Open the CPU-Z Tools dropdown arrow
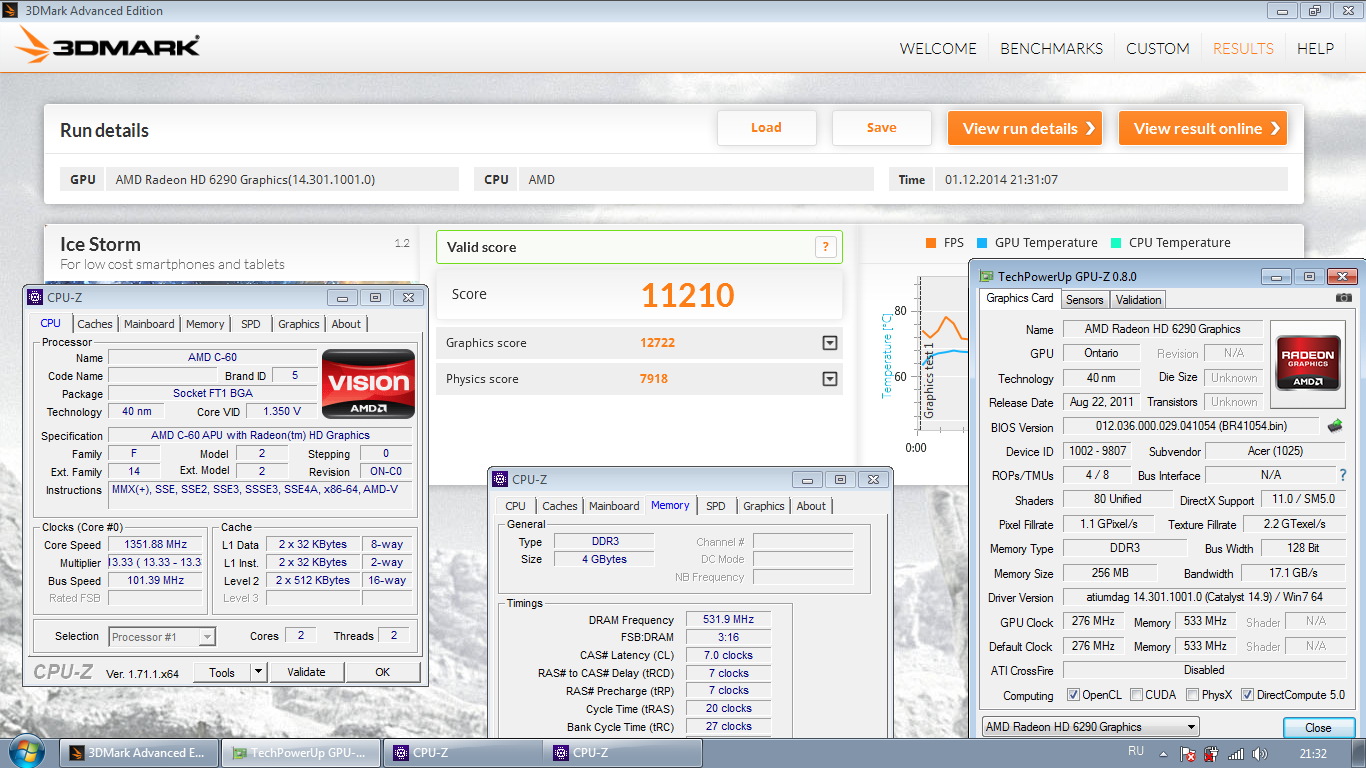The image size is (1366, 768). 258,672
